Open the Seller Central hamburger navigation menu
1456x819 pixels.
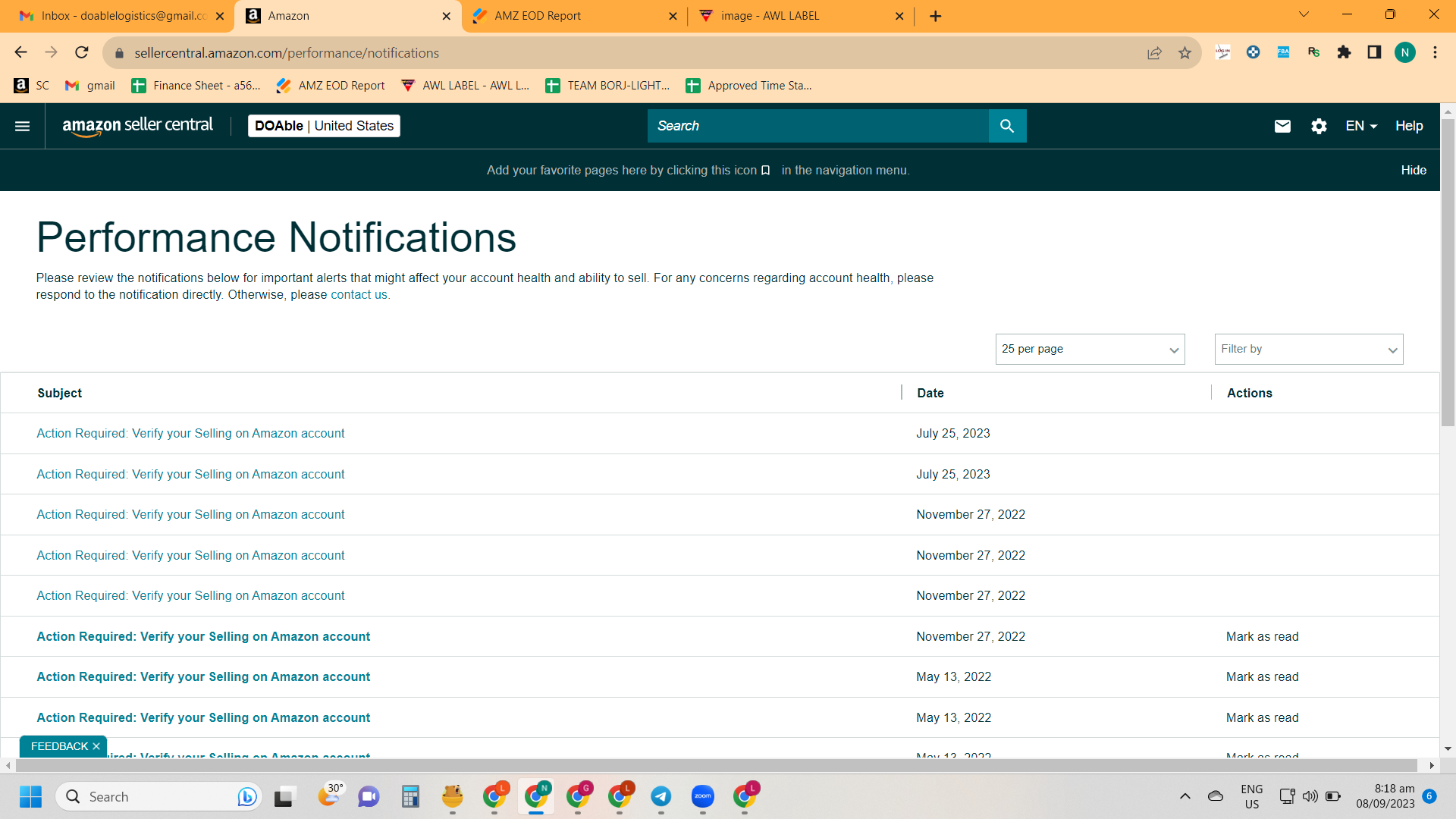point(23,126)
